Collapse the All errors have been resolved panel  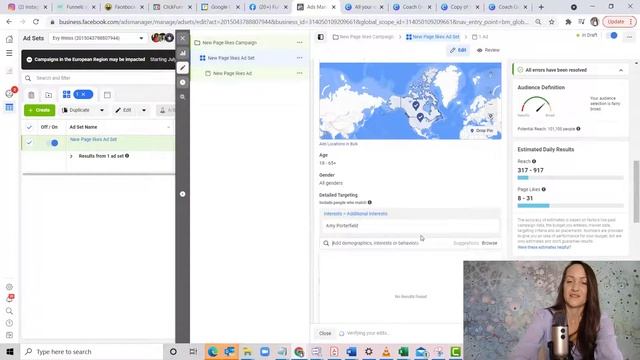(621, 70)
